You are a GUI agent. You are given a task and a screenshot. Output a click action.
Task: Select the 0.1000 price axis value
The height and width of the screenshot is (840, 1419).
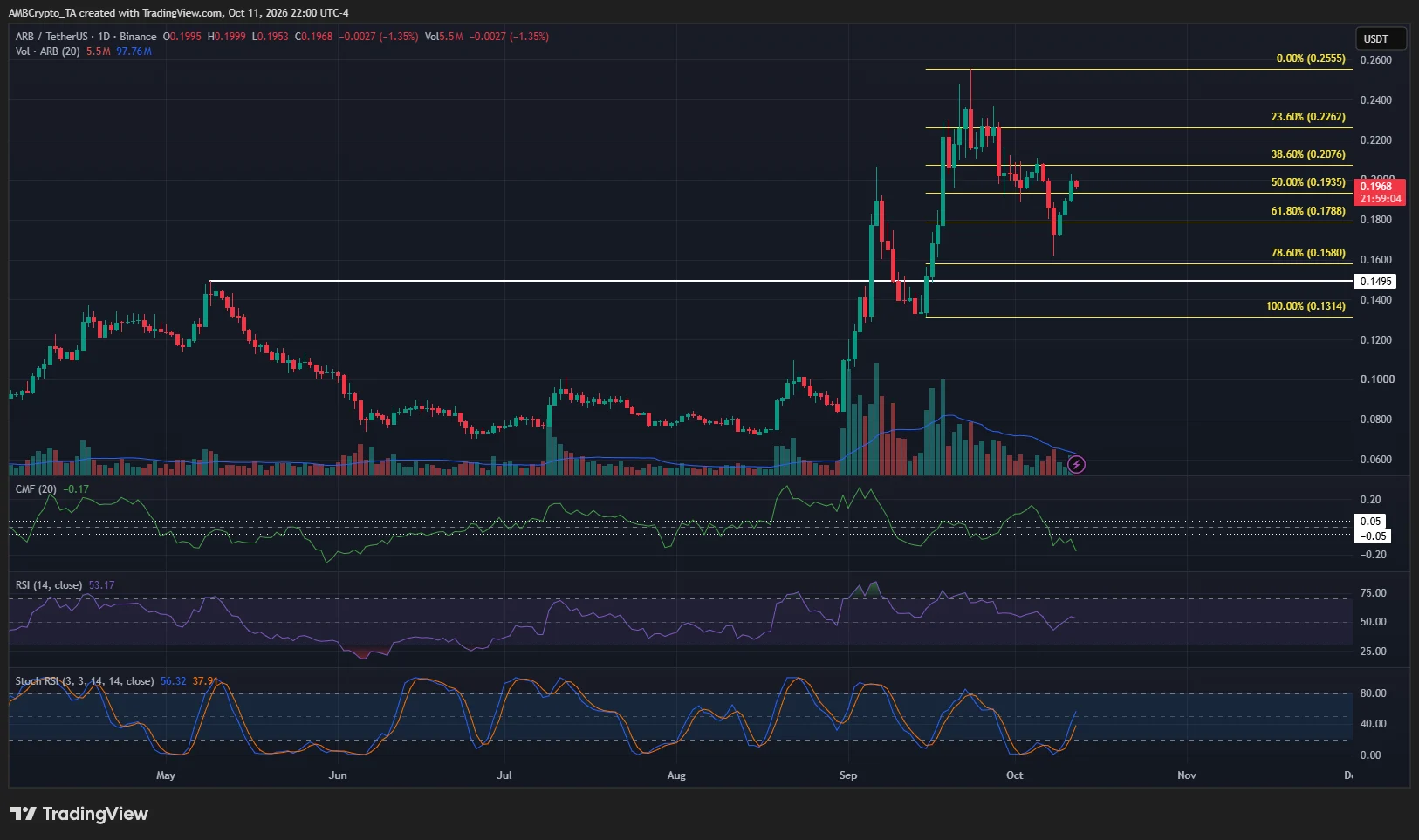(1376, 379)
